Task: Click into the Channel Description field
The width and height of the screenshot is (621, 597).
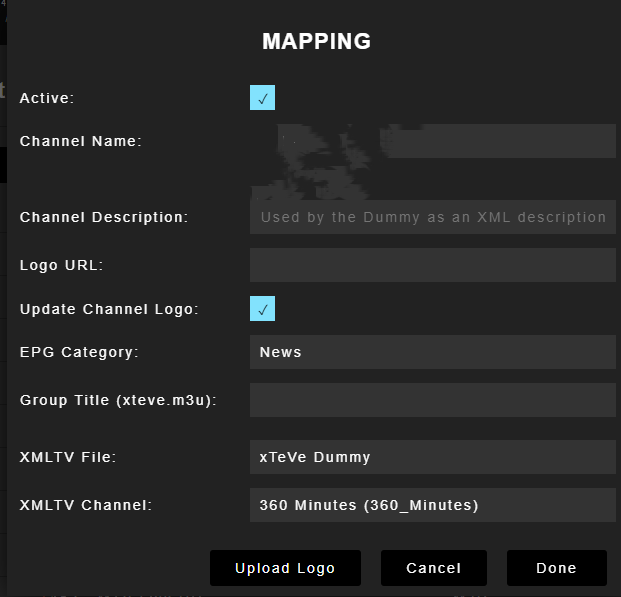Action: (432, 217)
